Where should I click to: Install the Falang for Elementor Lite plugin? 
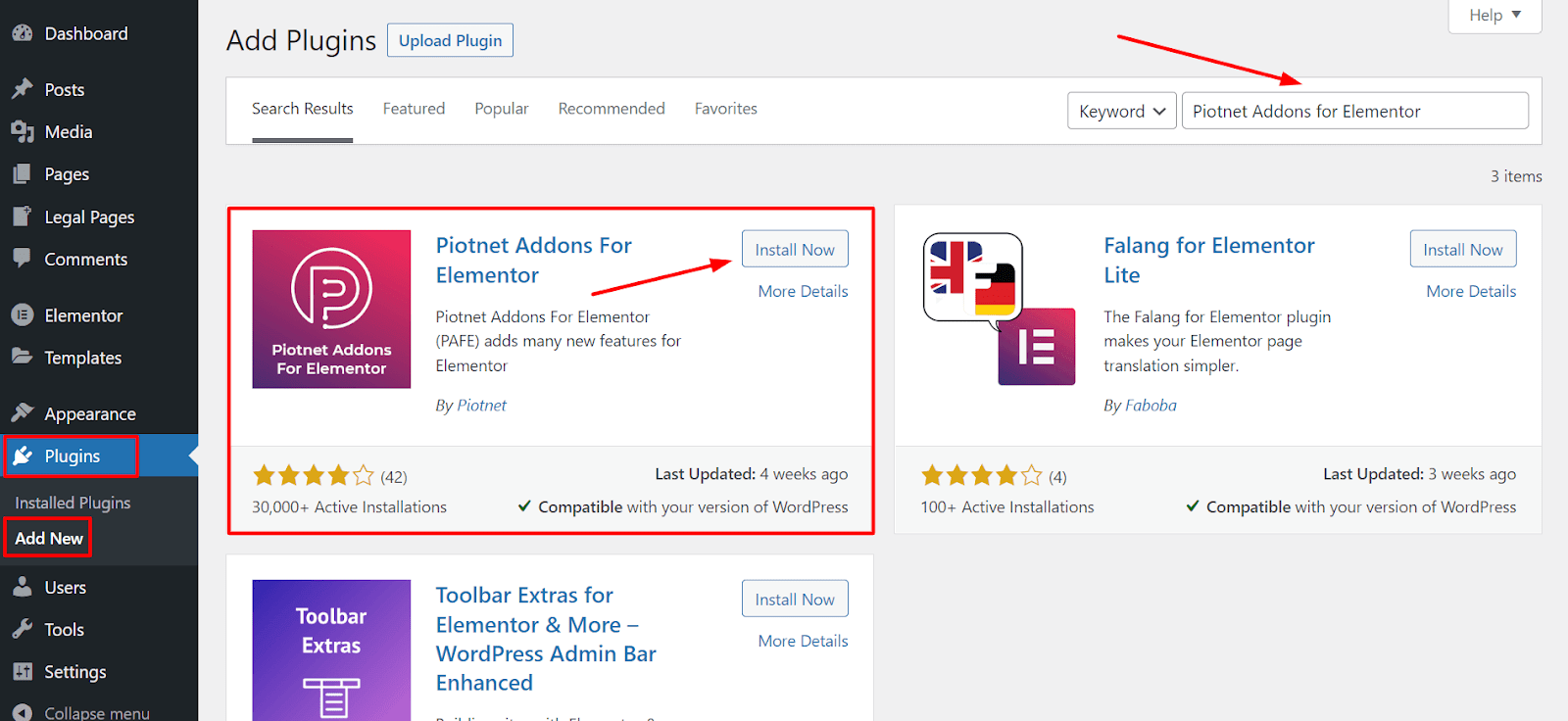click(1463, 249)
